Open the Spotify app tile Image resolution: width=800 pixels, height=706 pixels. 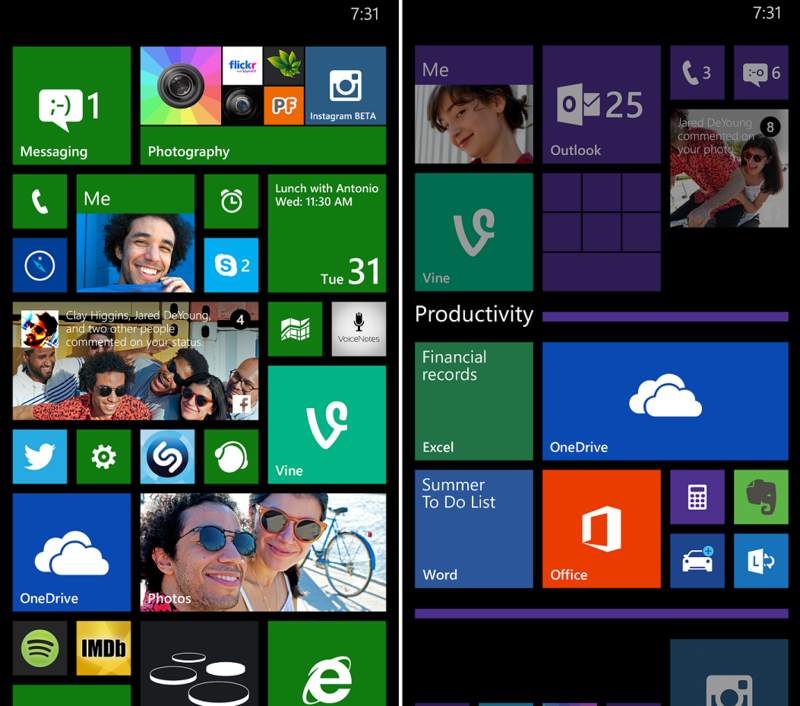[x=40, y=648]
